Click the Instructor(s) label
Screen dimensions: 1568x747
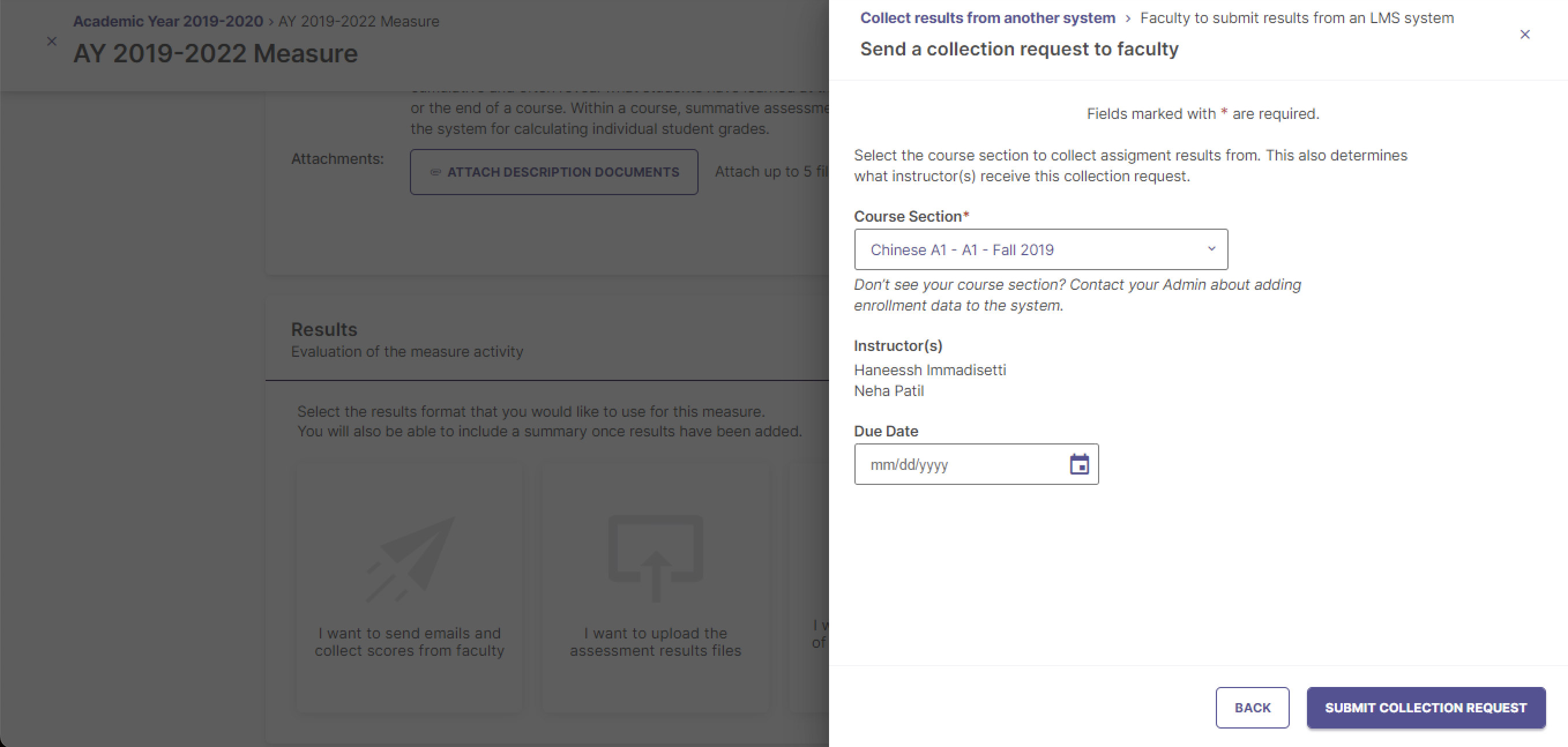click(898, 346)
